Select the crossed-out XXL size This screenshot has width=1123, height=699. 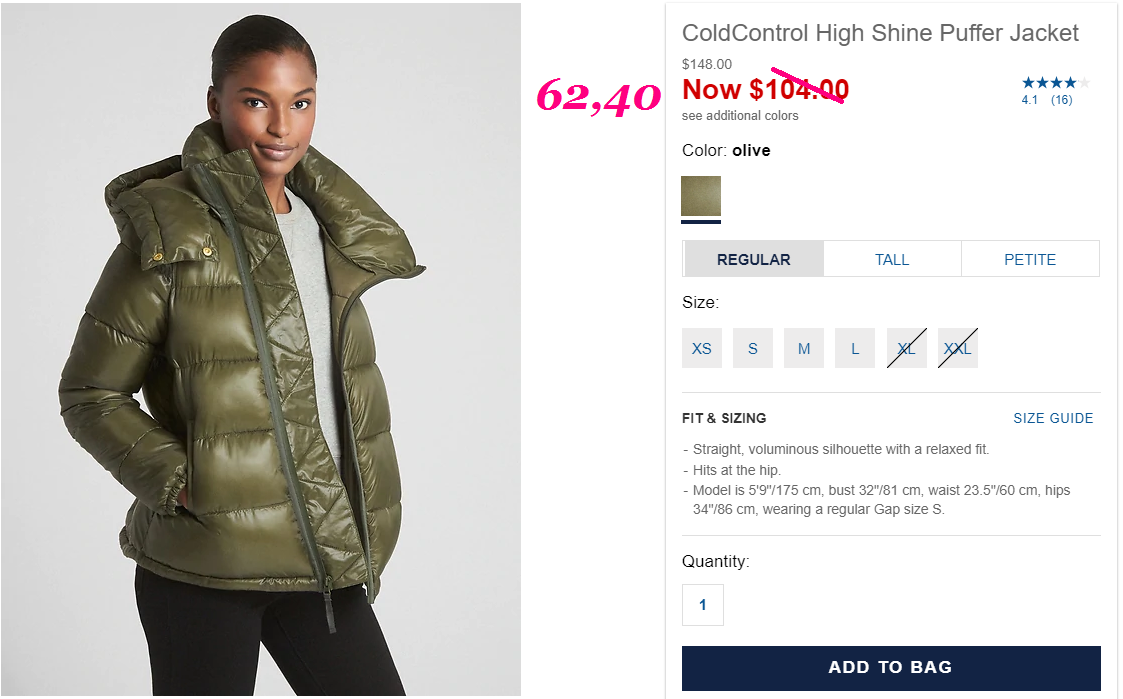click(x=958, y=348)
